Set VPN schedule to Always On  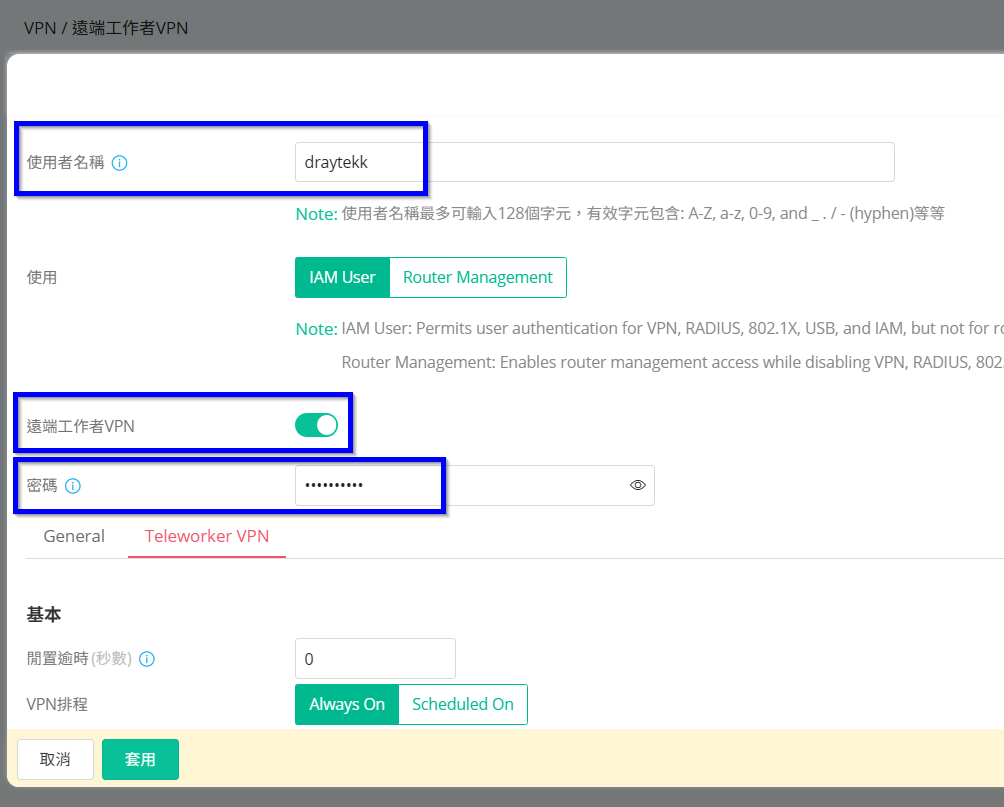point(346,704)
